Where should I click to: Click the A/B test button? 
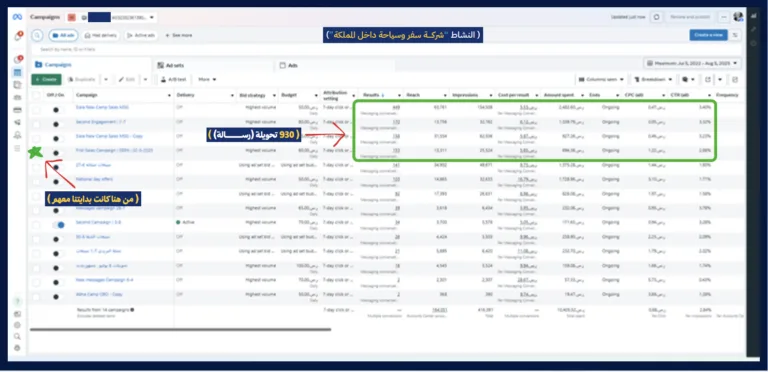pyautogui.click(x=174, y=79)
